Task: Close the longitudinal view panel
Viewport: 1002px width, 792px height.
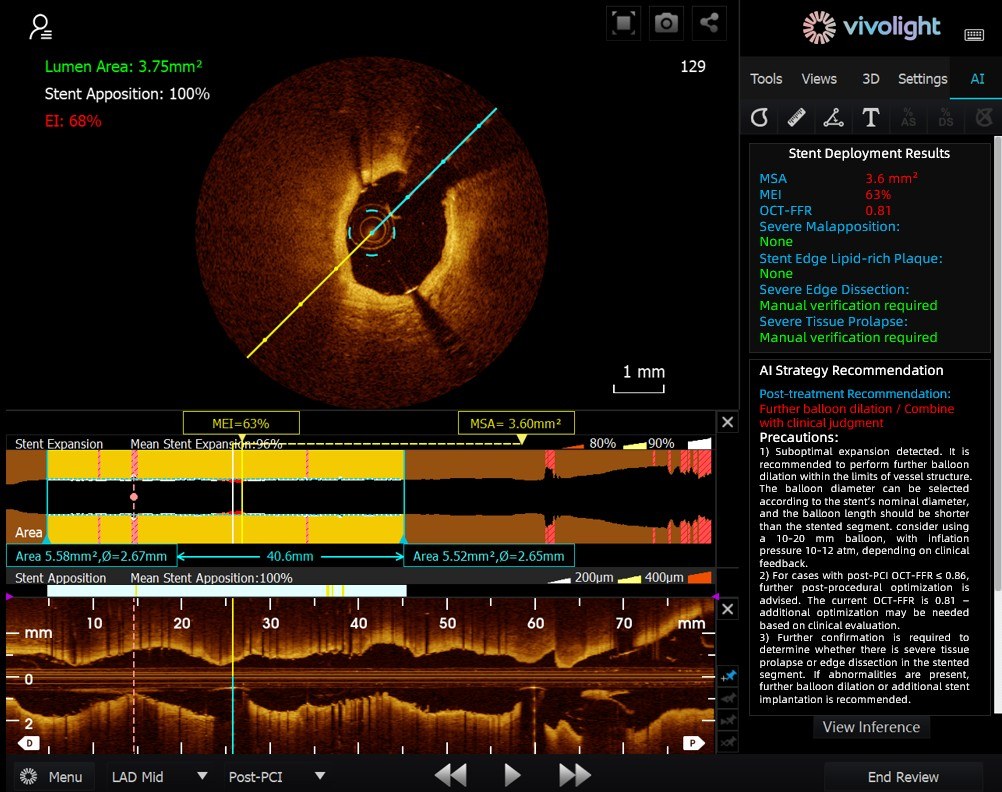Action: [x=727, y=609]
